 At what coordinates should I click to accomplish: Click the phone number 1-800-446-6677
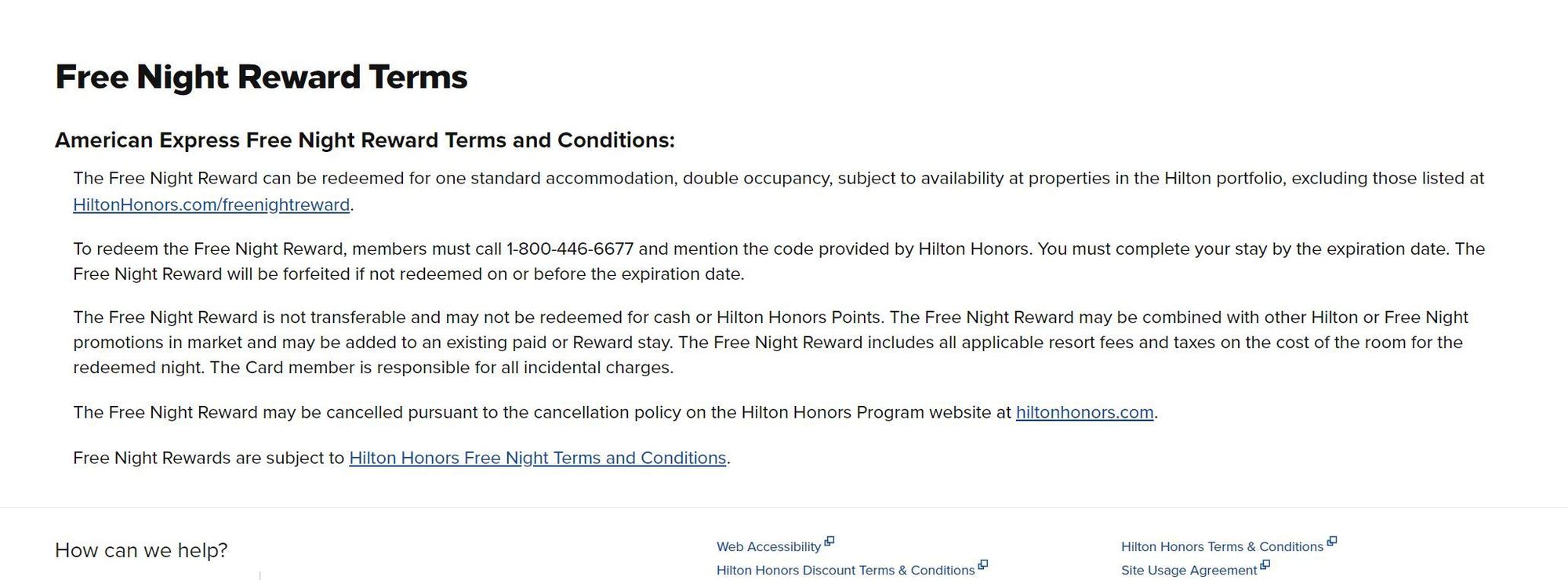click(570, 249)
